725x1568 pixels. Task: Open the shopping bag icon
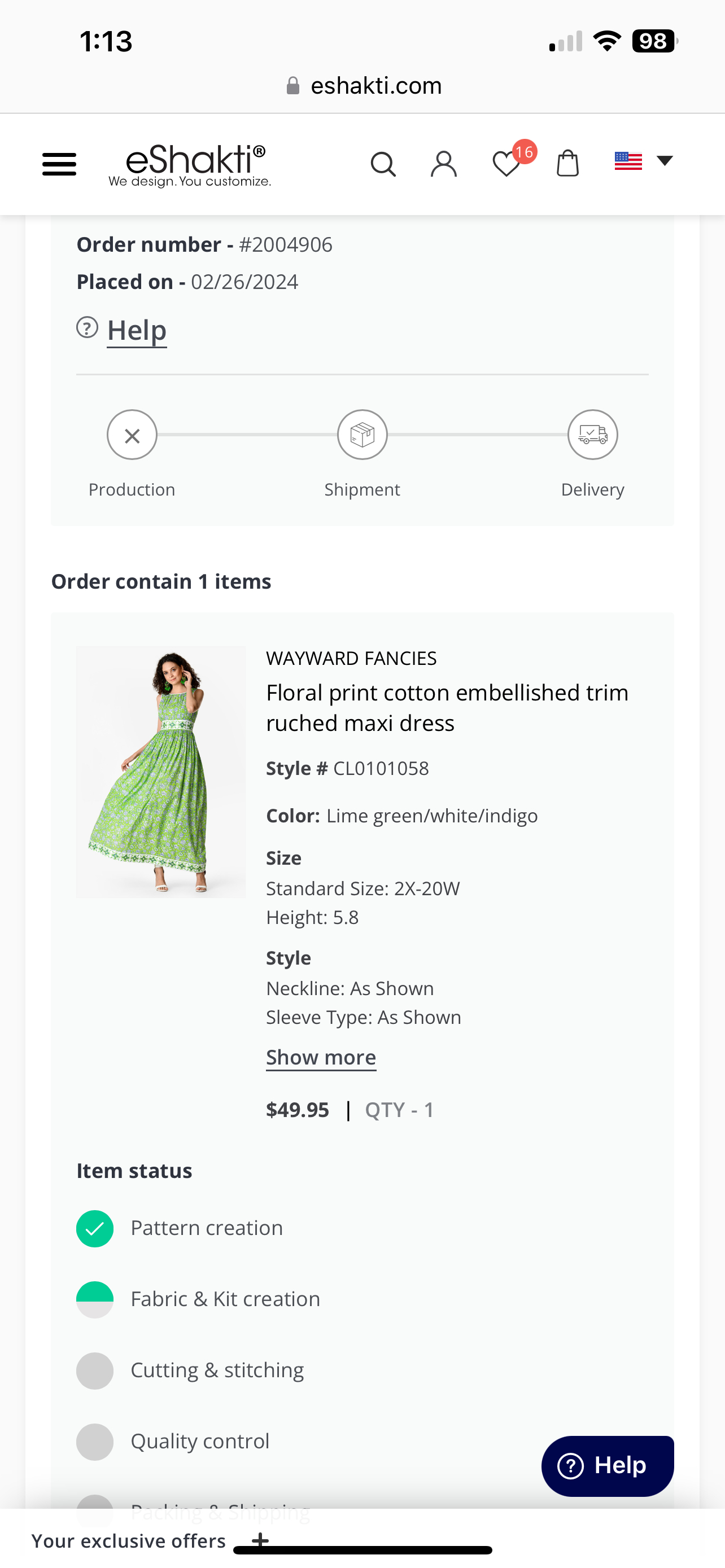pos(567,163)
